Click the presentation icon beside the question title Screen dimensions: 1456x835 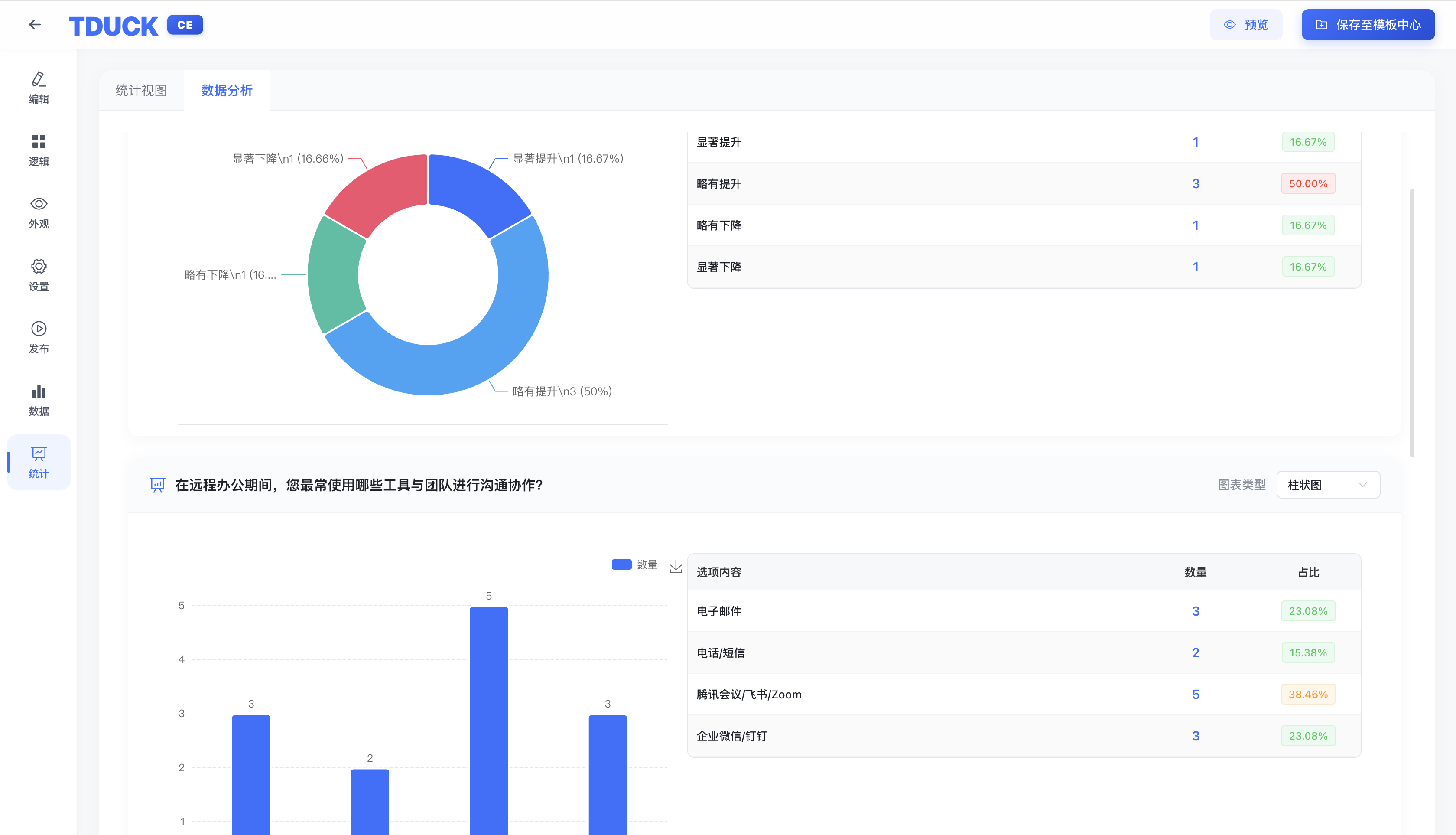tap(158, 485)
